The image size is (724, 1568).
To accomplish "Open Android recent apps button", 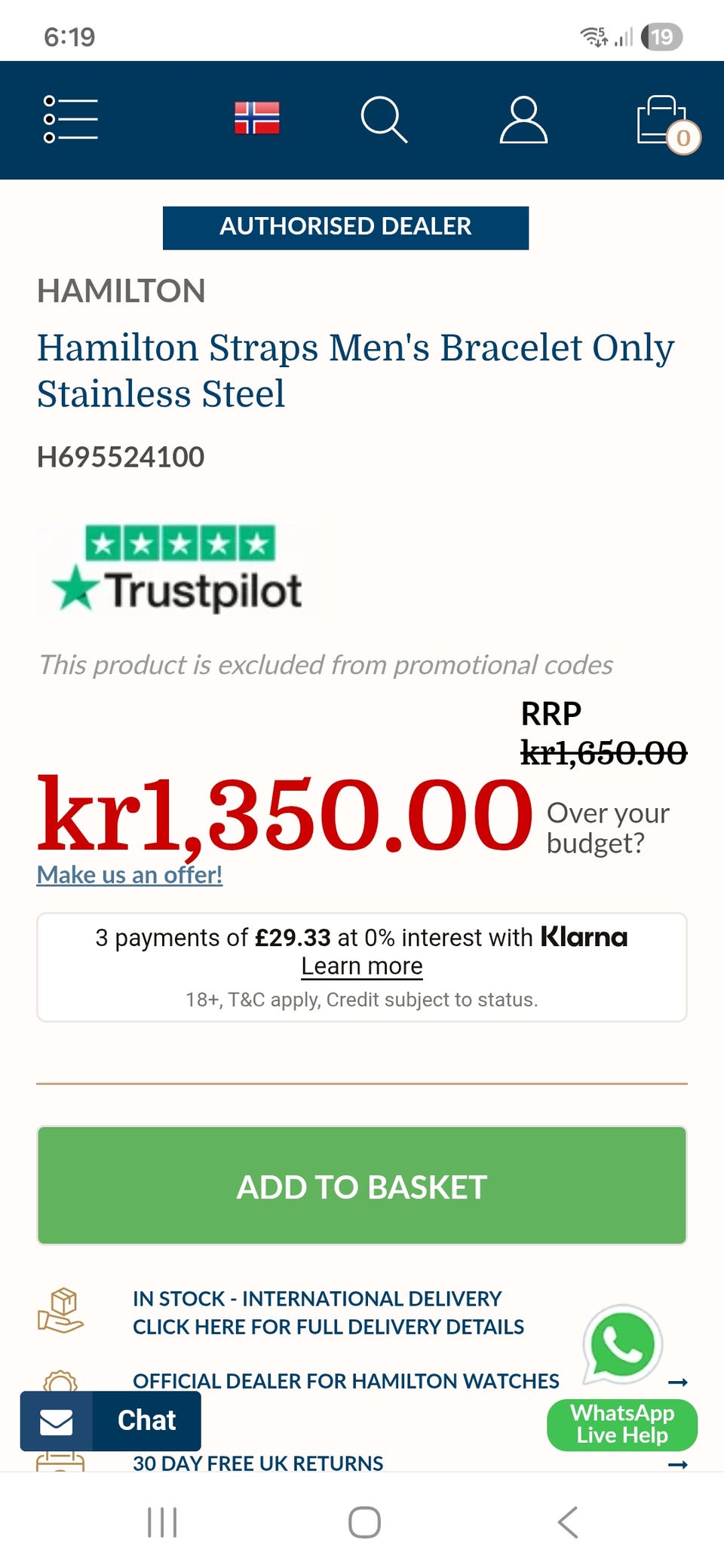I will click(162, 1522).
